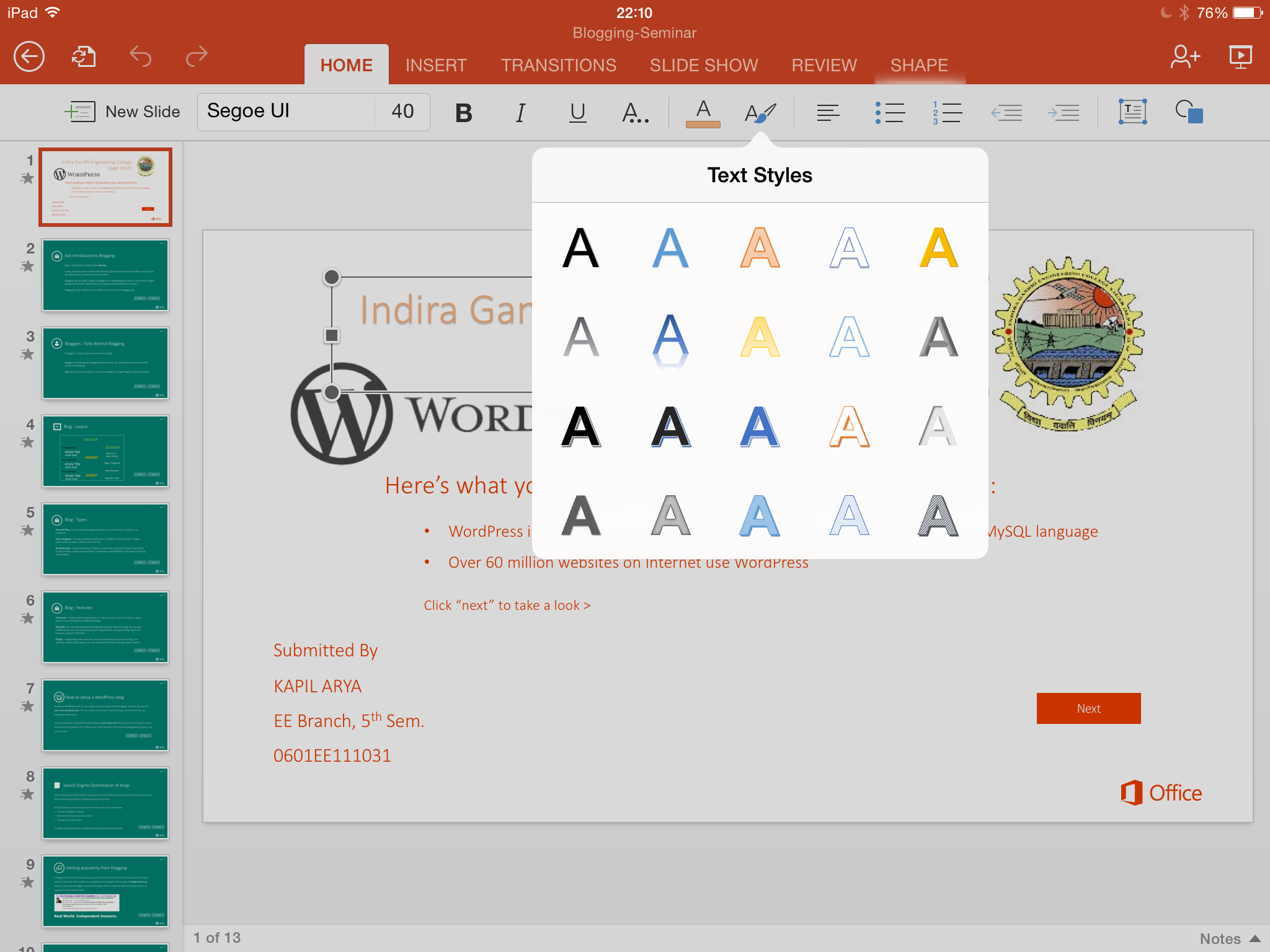Open the text box options icon
Image resolution: width=1270 pixels, height=952 pixels.
[1132, 112]
